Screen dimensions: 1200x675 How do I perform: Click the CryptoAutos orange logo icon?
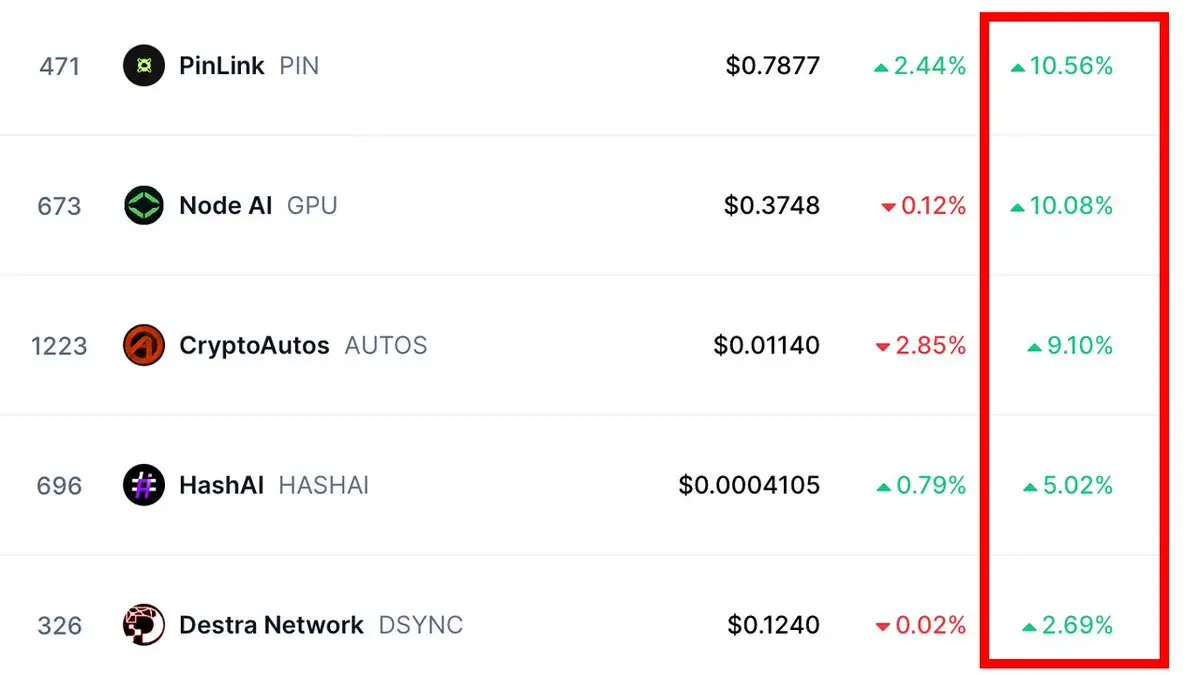click(x=143, y=346)
